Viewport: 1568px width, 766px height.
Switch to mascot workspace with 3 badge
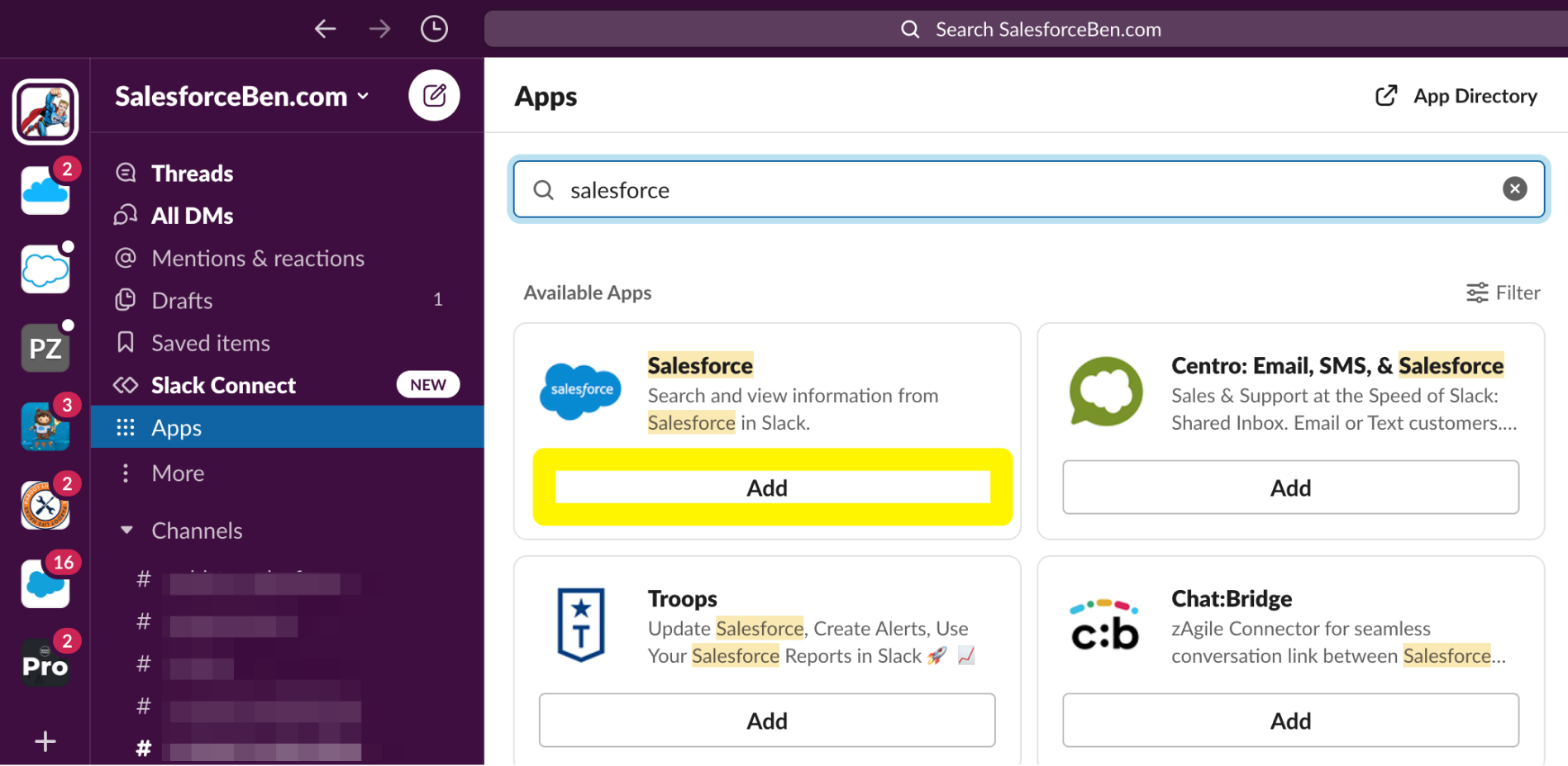[45, 426]
